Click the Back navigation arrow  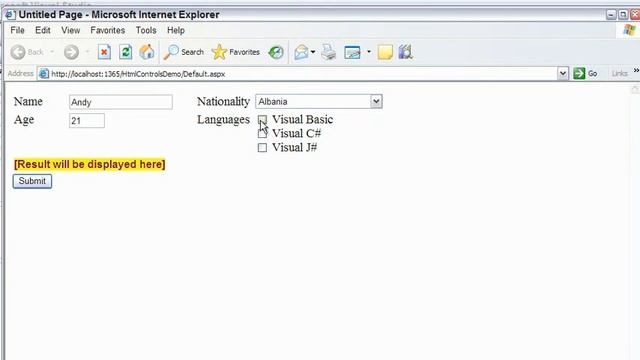18,52
